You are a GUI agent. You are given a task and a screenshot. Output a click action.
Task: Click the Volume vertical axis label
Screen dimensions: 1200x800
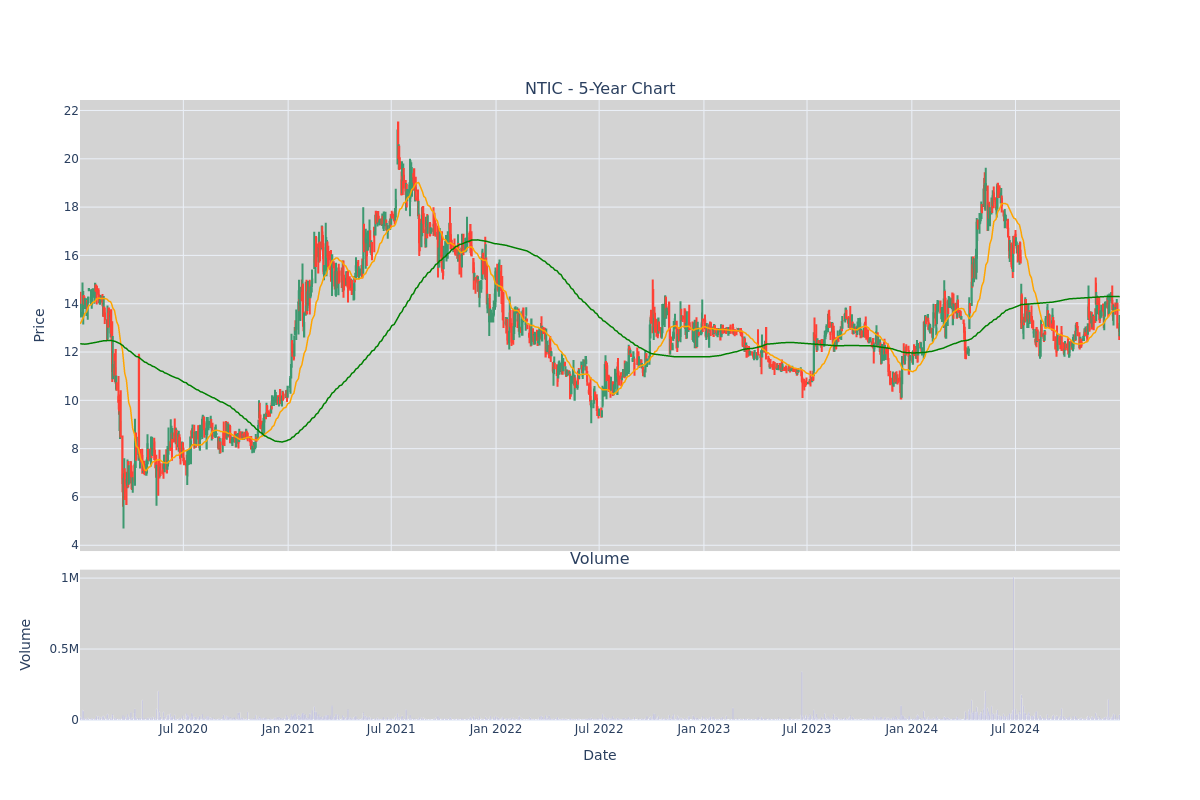click(x=27, y=644)
